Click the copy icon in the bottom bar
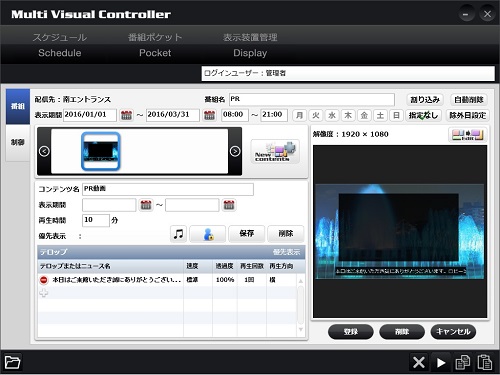Viewport: 500px width, 375px height. coord(463,362)
